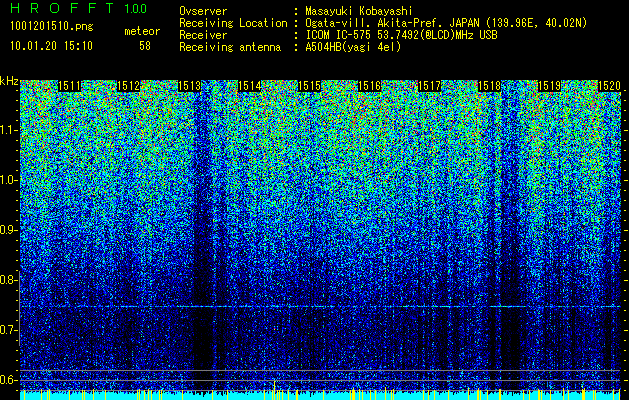Select the 1517 time marker
Screen dimensions: 629x400
(430, 86)
